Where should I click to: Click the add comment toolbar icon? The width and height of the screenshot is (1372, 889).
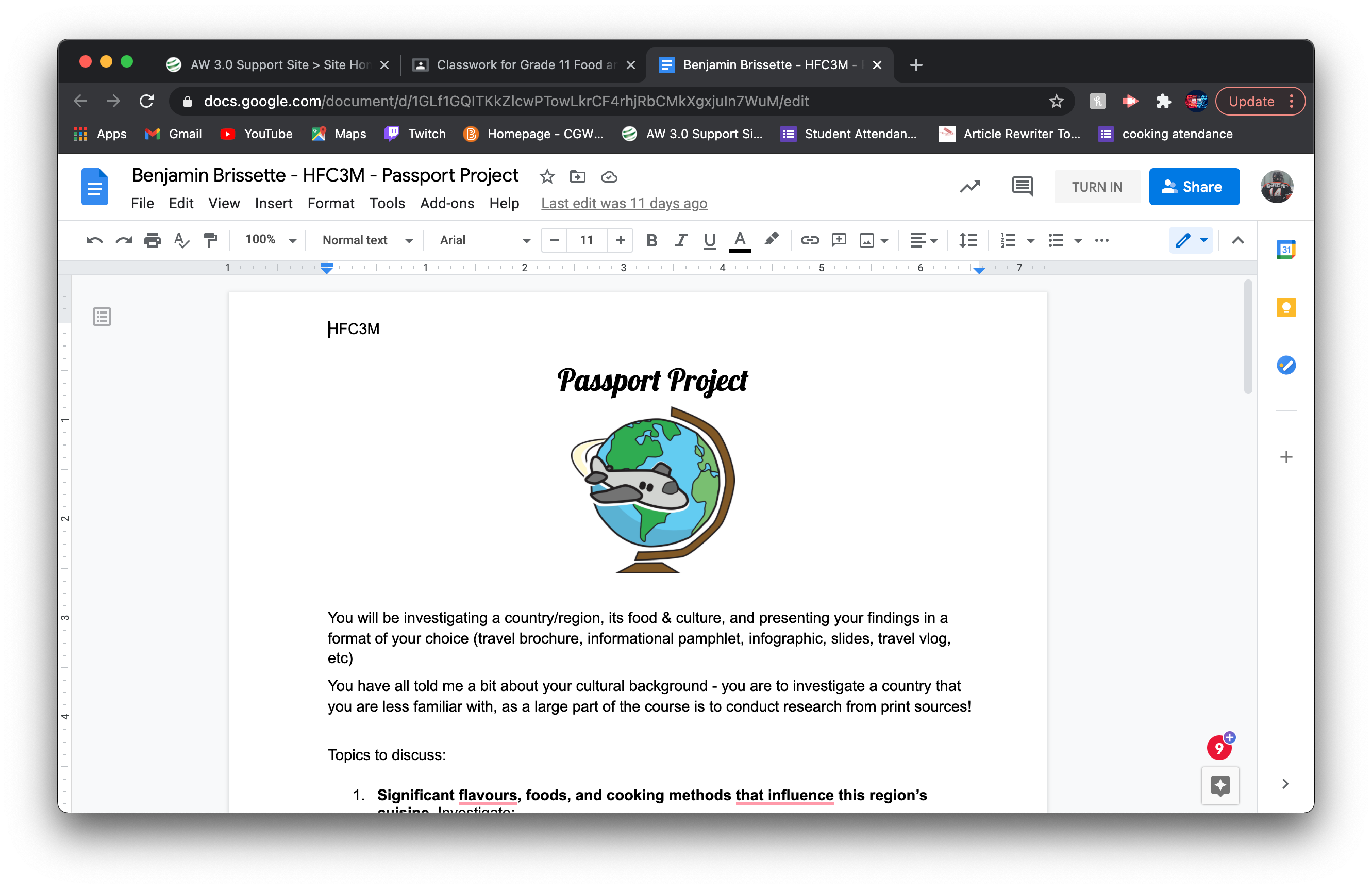click(839, 240)
